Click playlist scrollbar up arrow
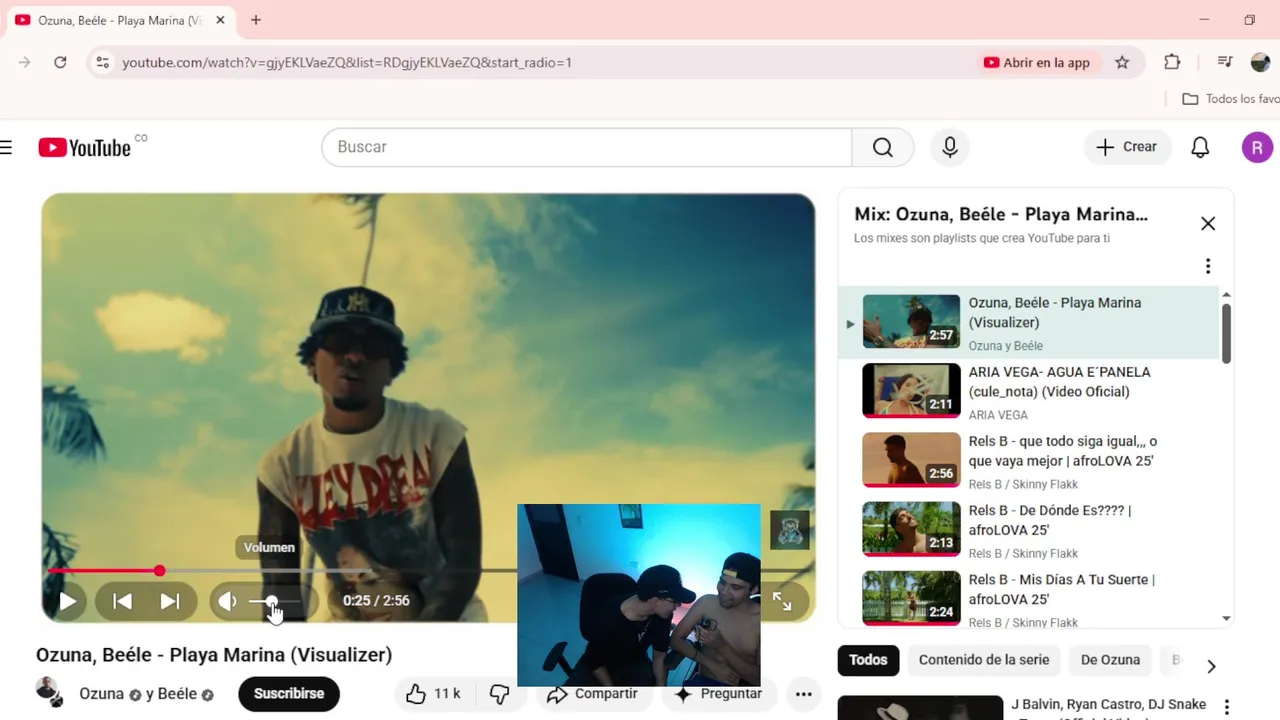Image resolution: width=1280 pixels, height=720 pixels. [1227, 295]
